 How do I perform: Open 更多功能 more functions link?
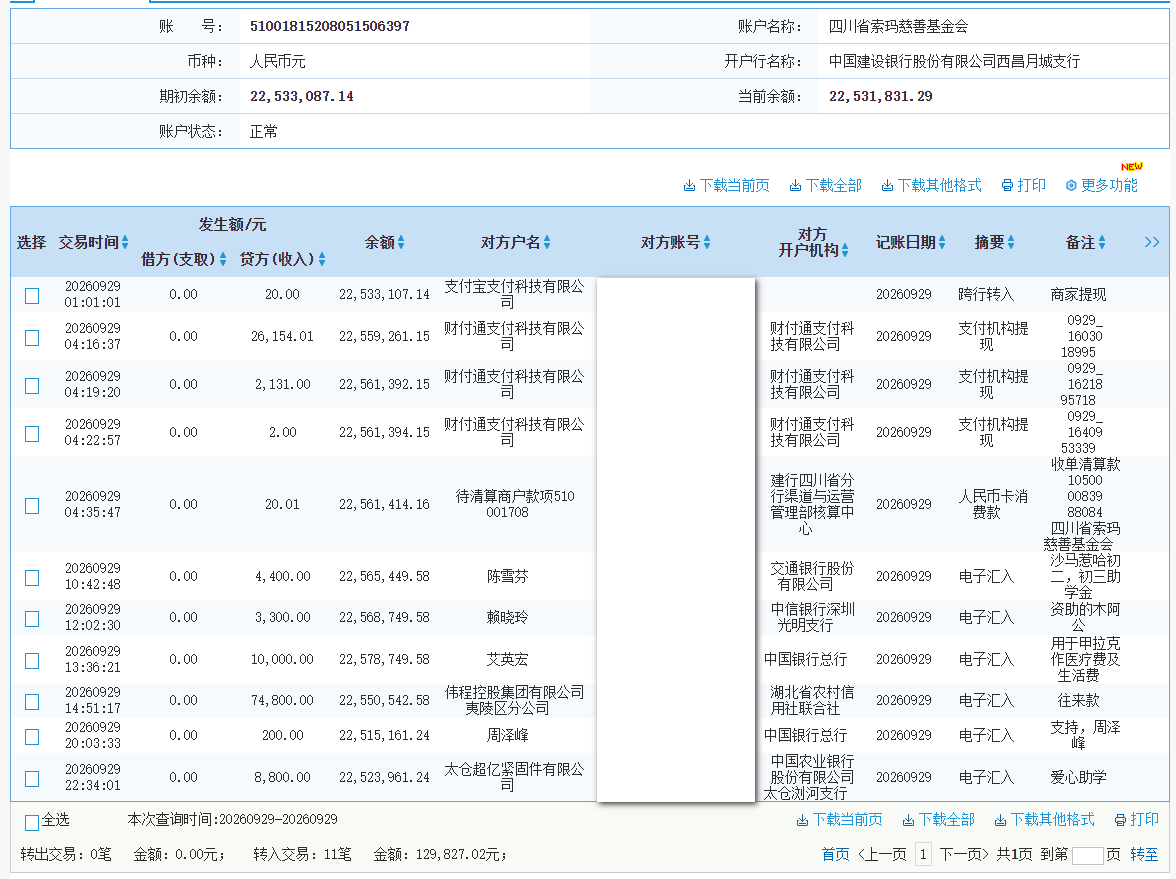1101,185
